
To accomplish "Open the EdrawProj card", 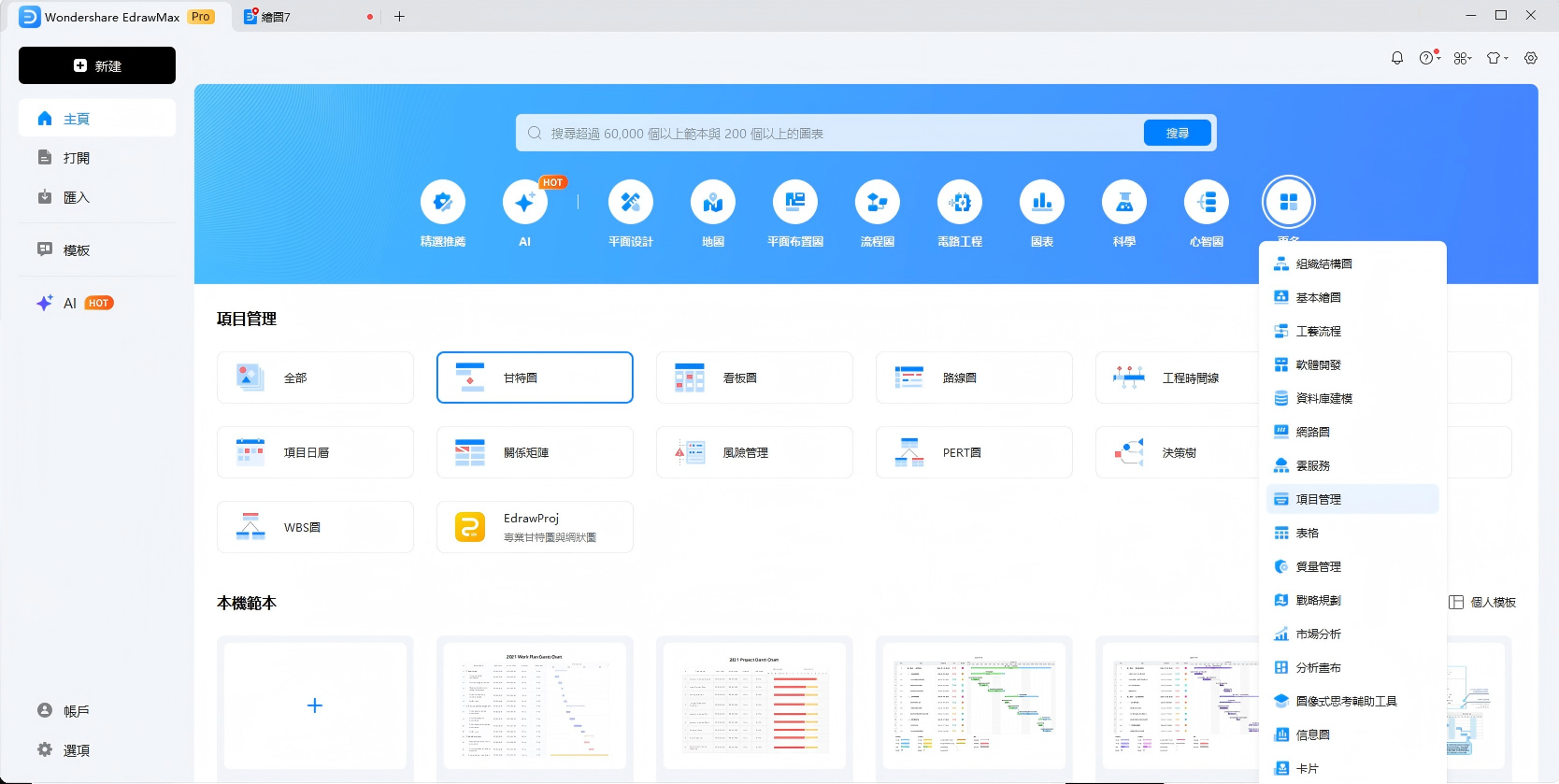I will [535, 527].
